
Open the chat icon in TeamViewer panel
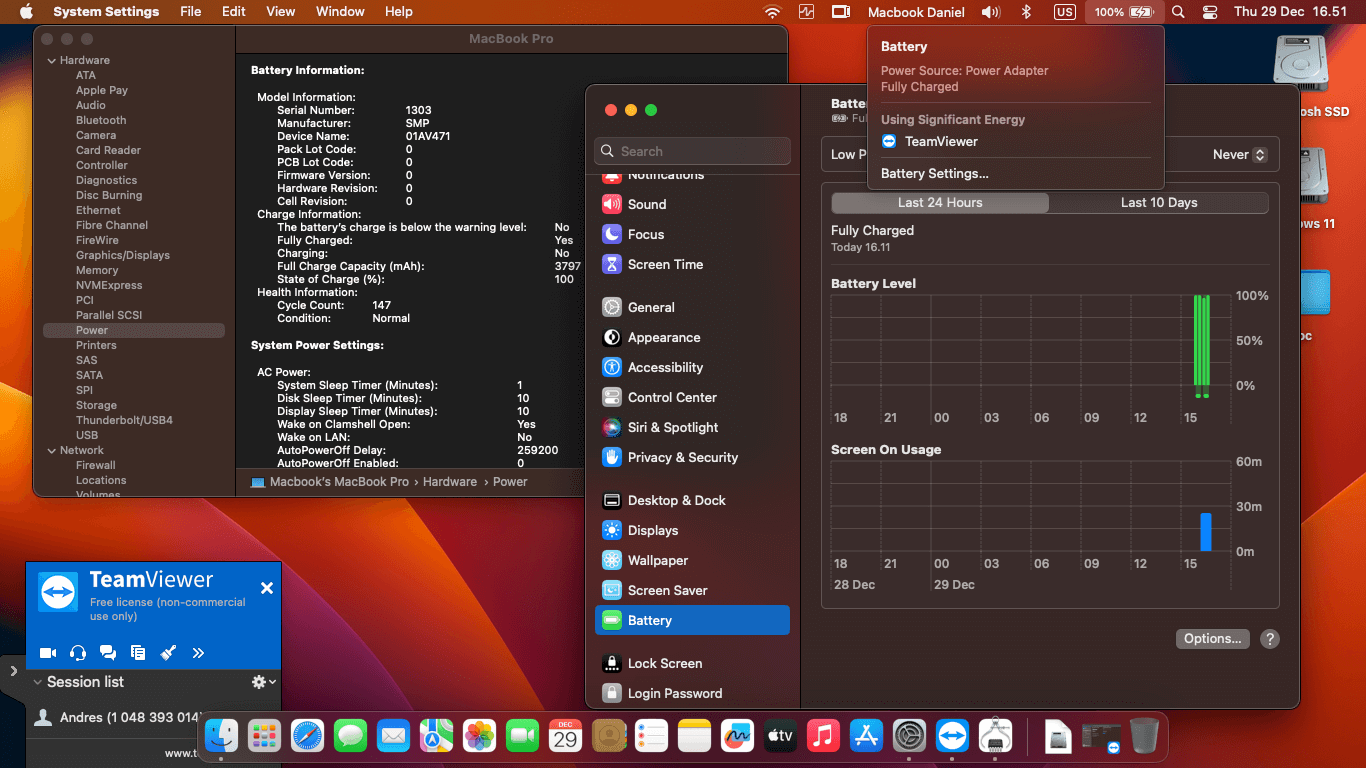(x=108, y=653)
